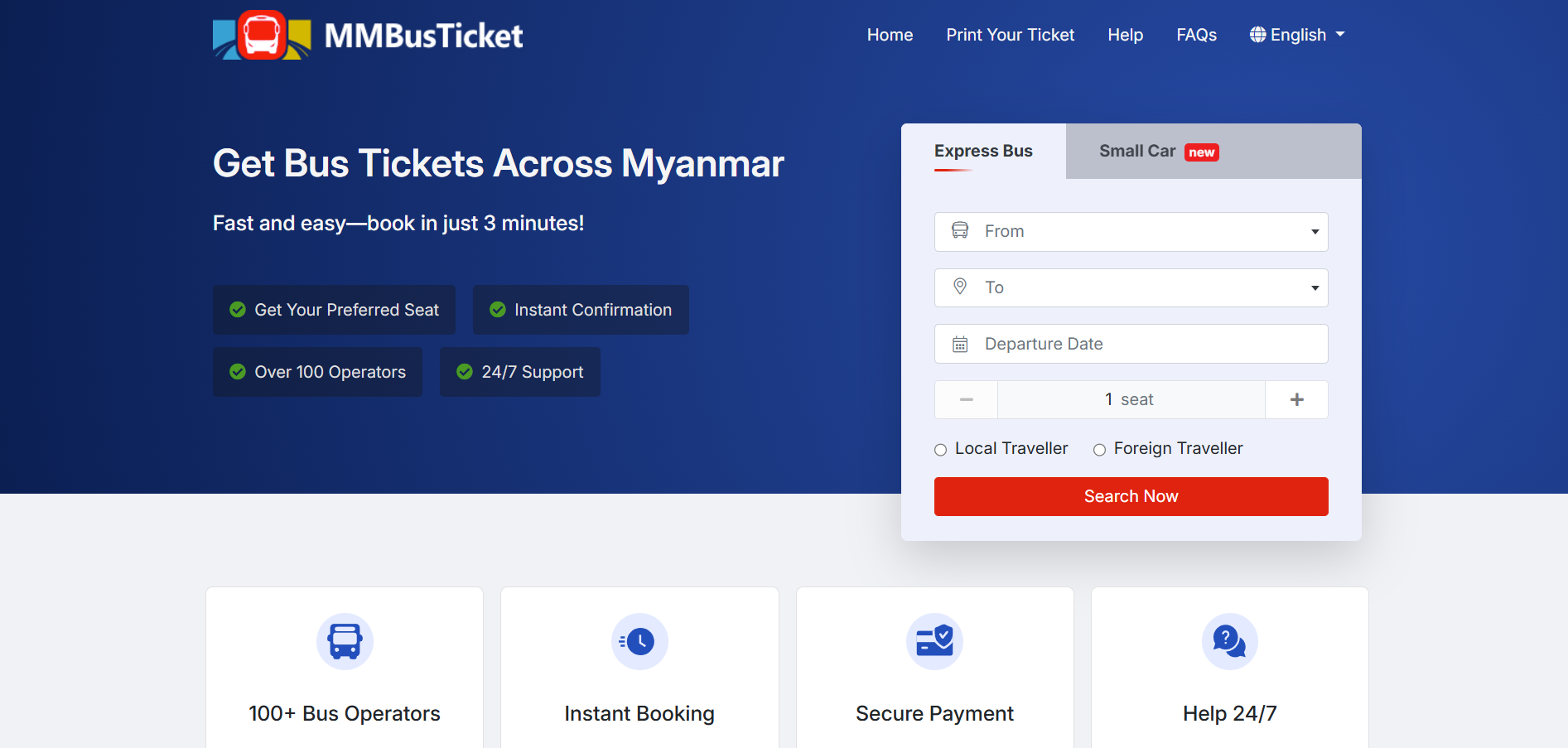Viewport: 1568px width, 748px height.
Task: Click the Instant Booking clock icon
Action: point(639,641)
